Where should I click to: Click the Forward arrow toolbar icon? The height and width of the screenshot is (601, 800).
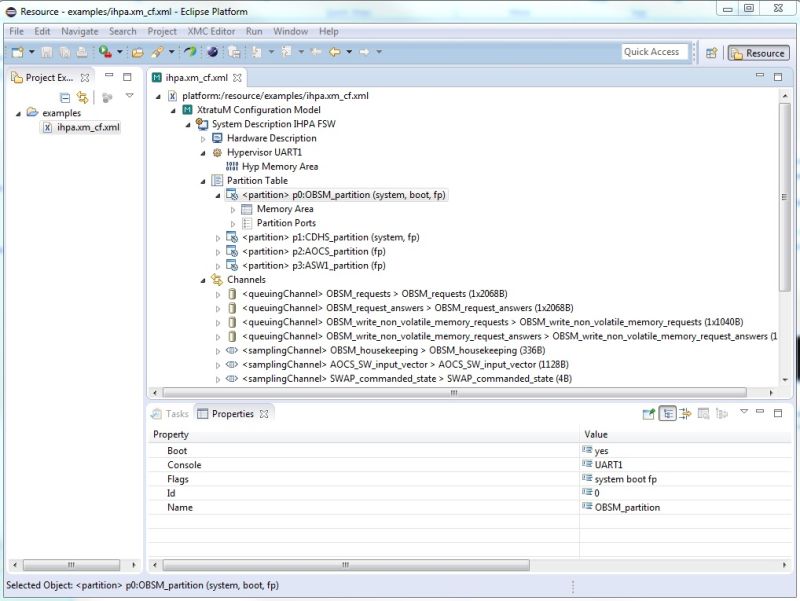coord(364,52)
